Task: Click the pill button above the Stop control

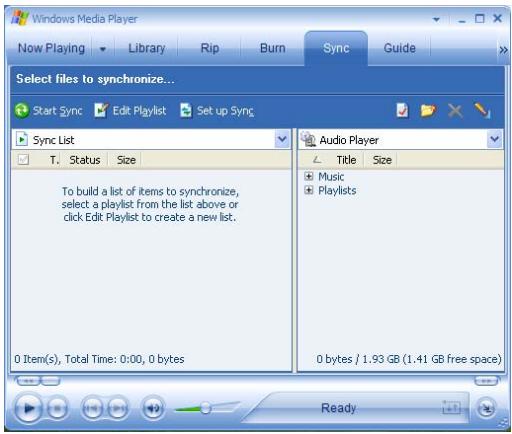Action: pyautogui.click(x=51, y=380)
